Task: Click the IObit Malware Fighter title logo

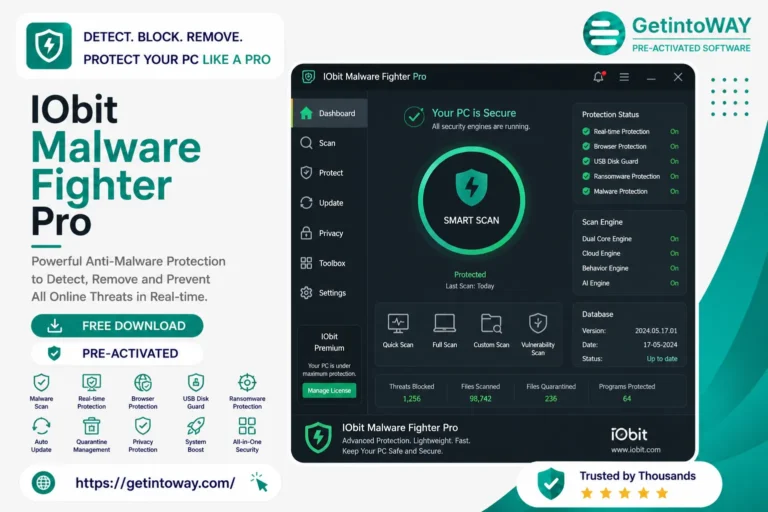Action: [x=308, y=77]
